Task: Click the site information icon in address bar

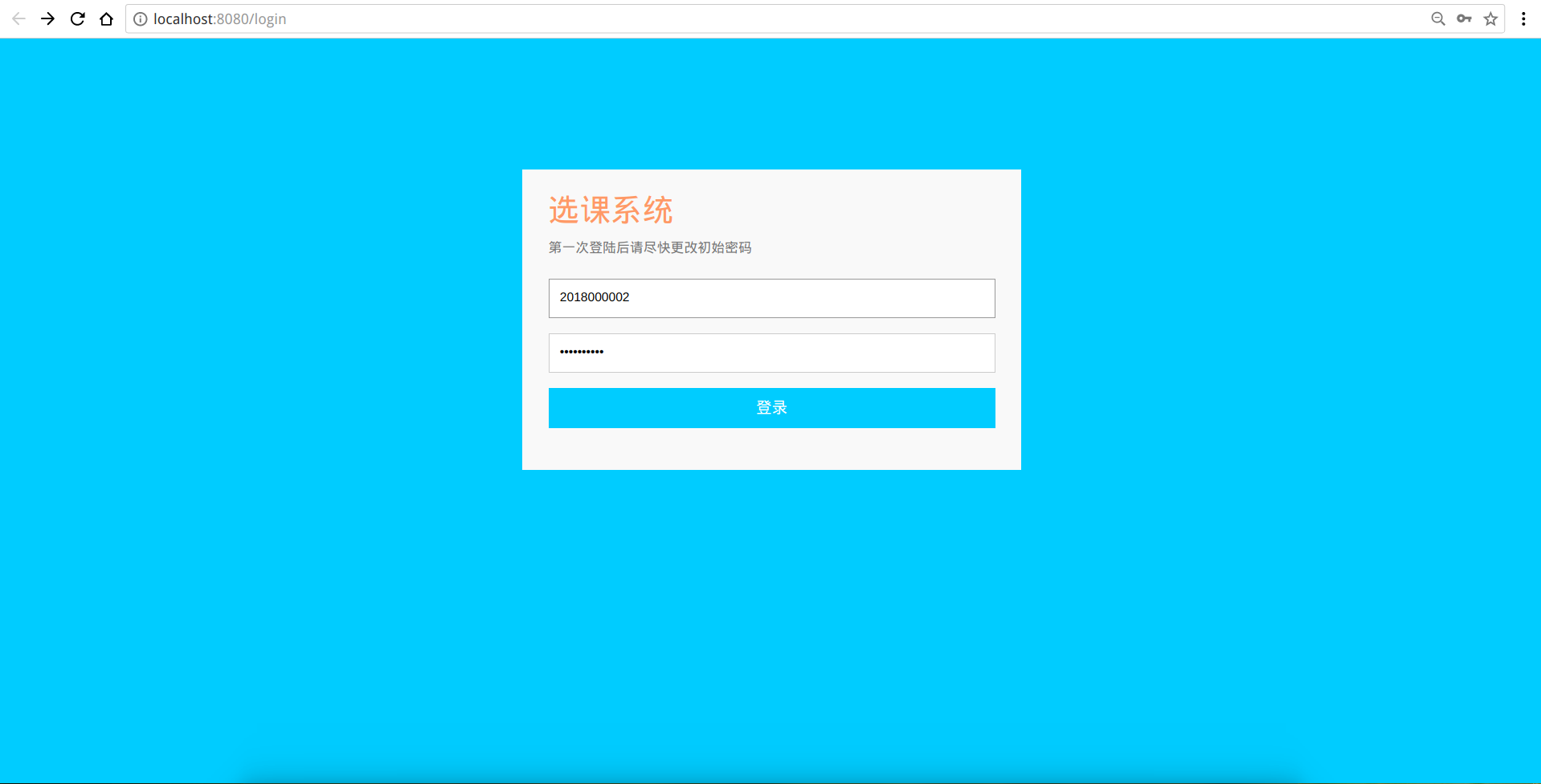Action: click(141, 18)
